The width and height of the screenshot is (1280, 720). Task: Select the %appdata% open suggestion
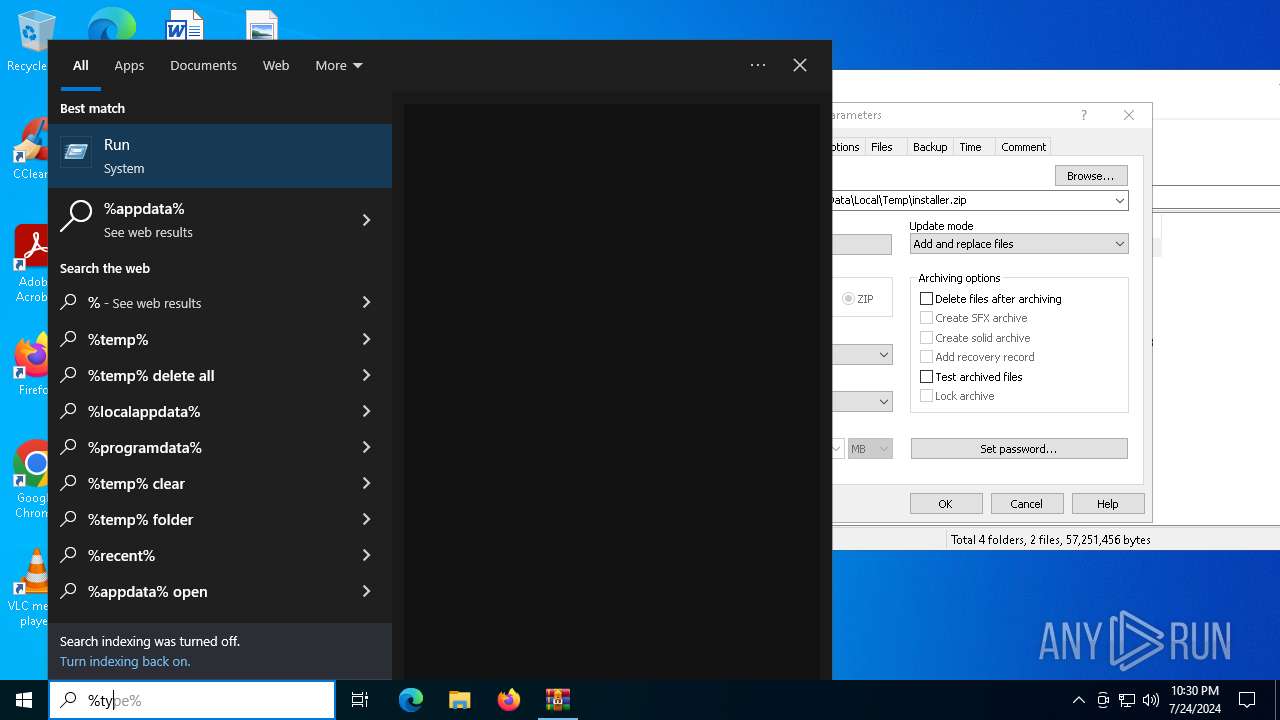[x=220, y=592]
